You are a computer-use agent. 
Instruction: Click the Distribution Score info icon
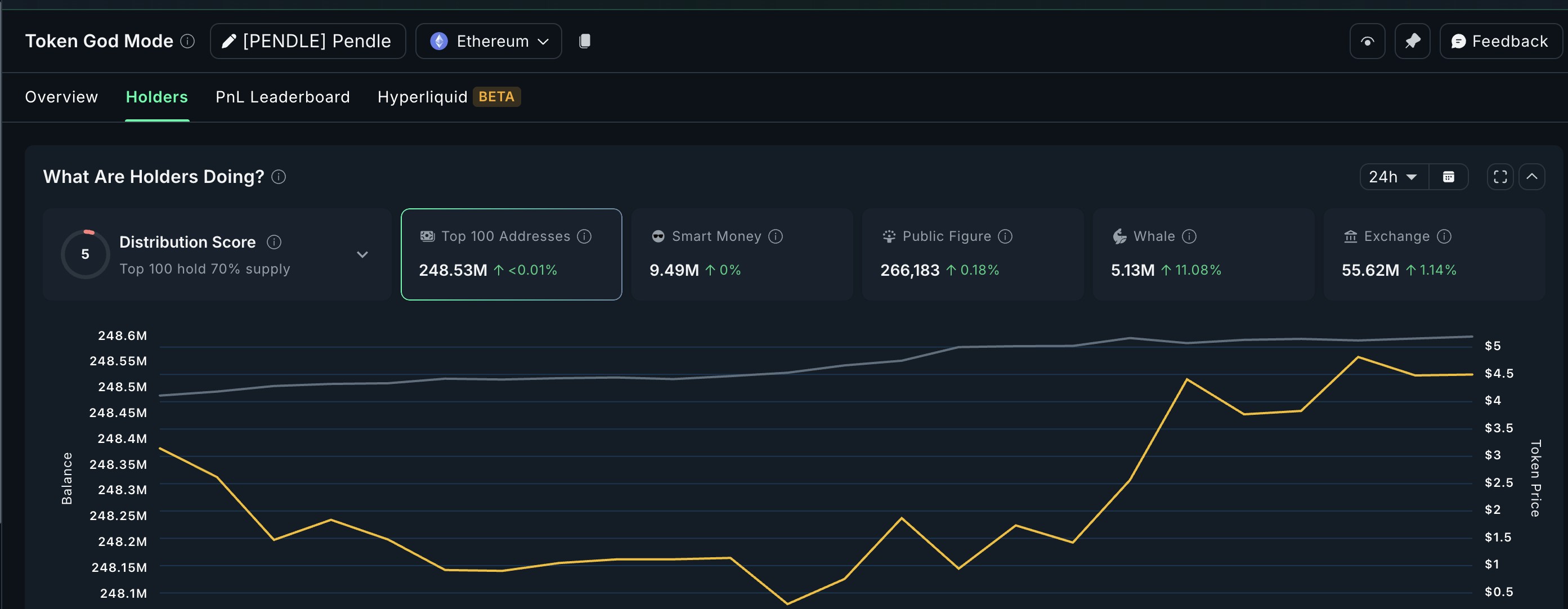coord(274,242)
